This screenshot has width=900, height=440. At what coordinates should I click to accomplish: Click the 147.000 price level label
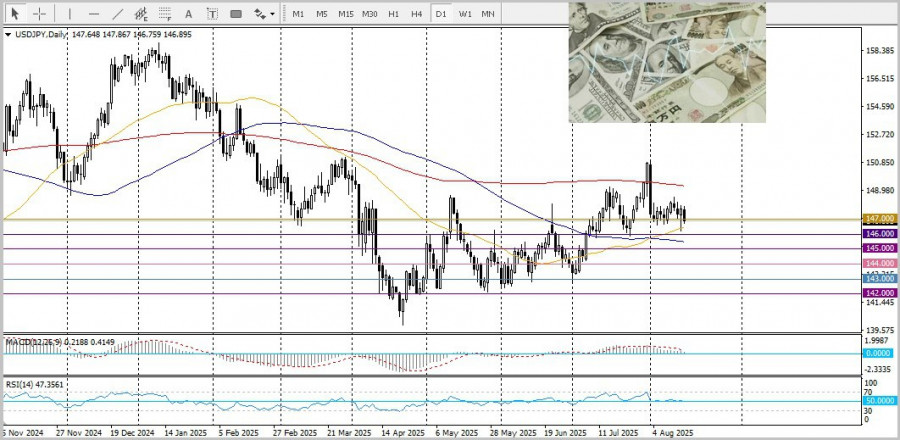coord(880,219)
